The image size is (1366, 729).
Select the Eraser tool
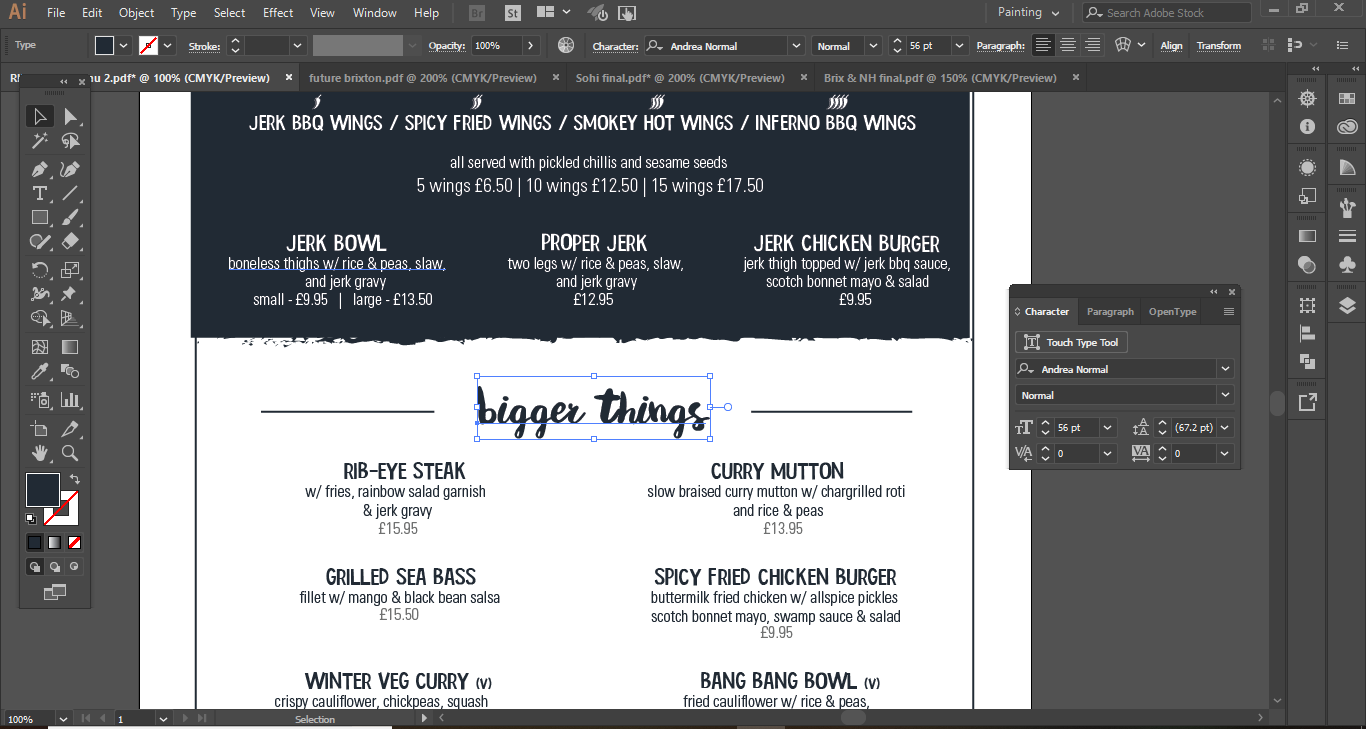point(70,241)
